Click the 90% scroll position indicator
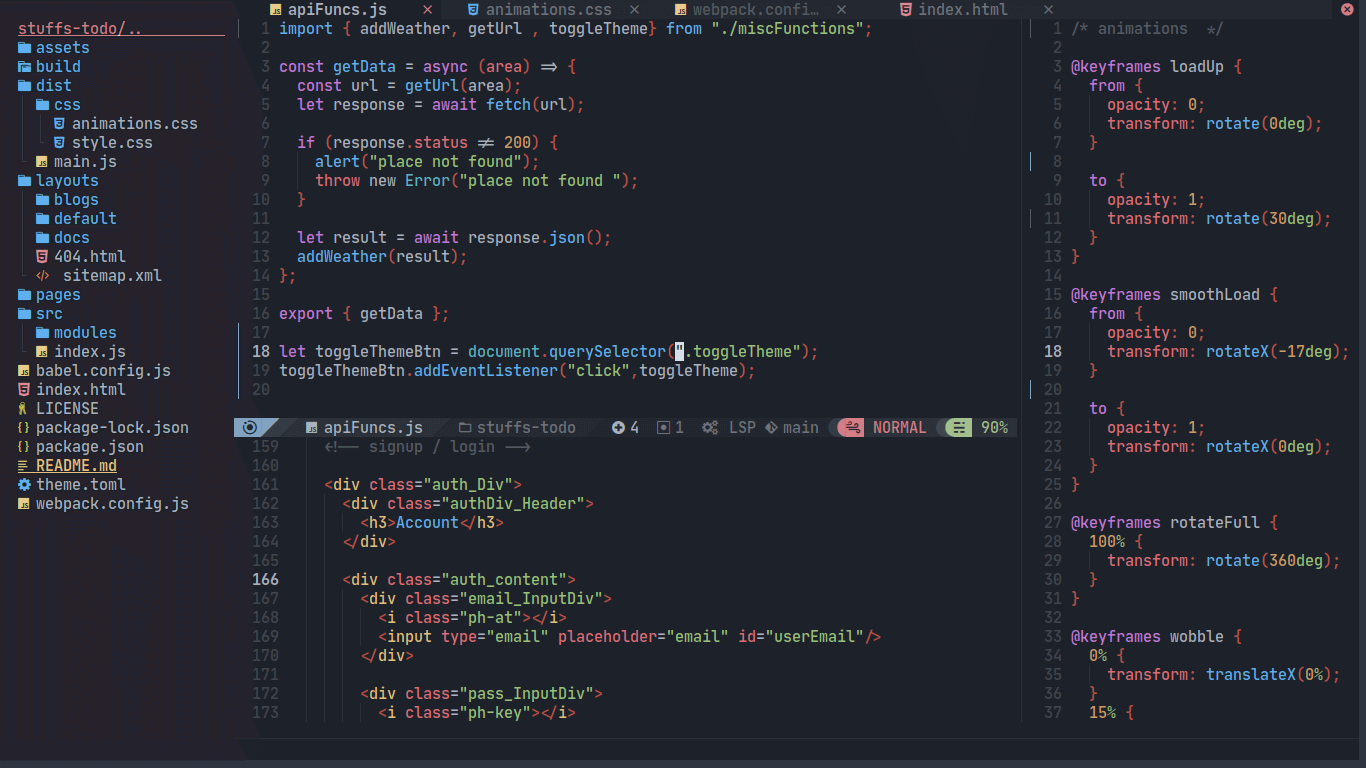 click(993, 428)
